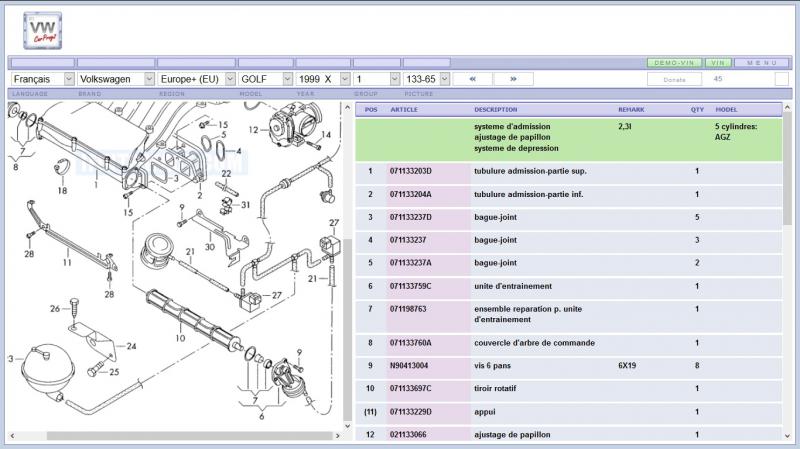Sort by the POS column header
800x449 pixels.
tap(371, 110)
